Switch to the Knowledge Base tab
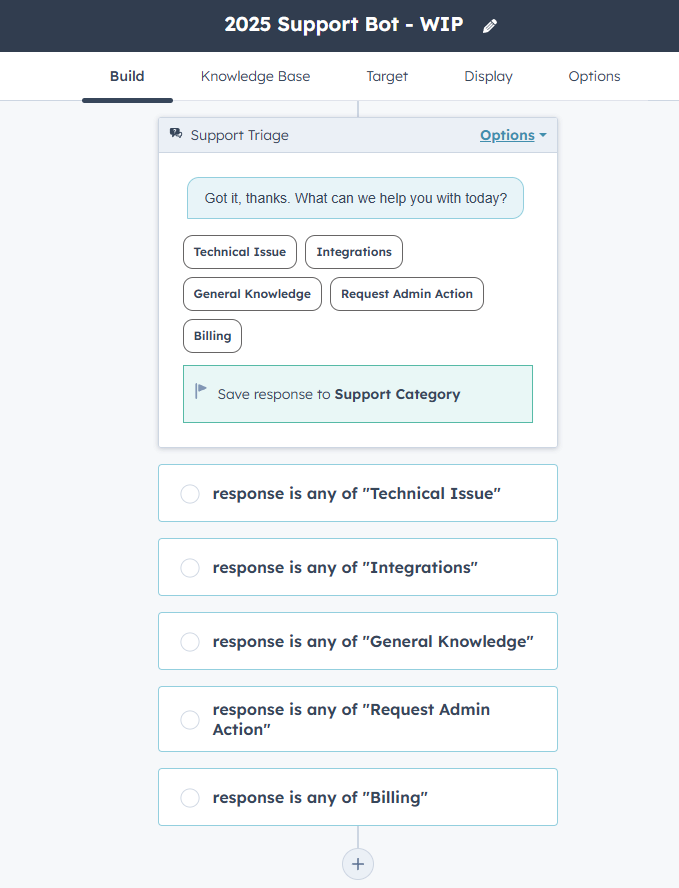The image size is (679, 888). pos(255,76)
